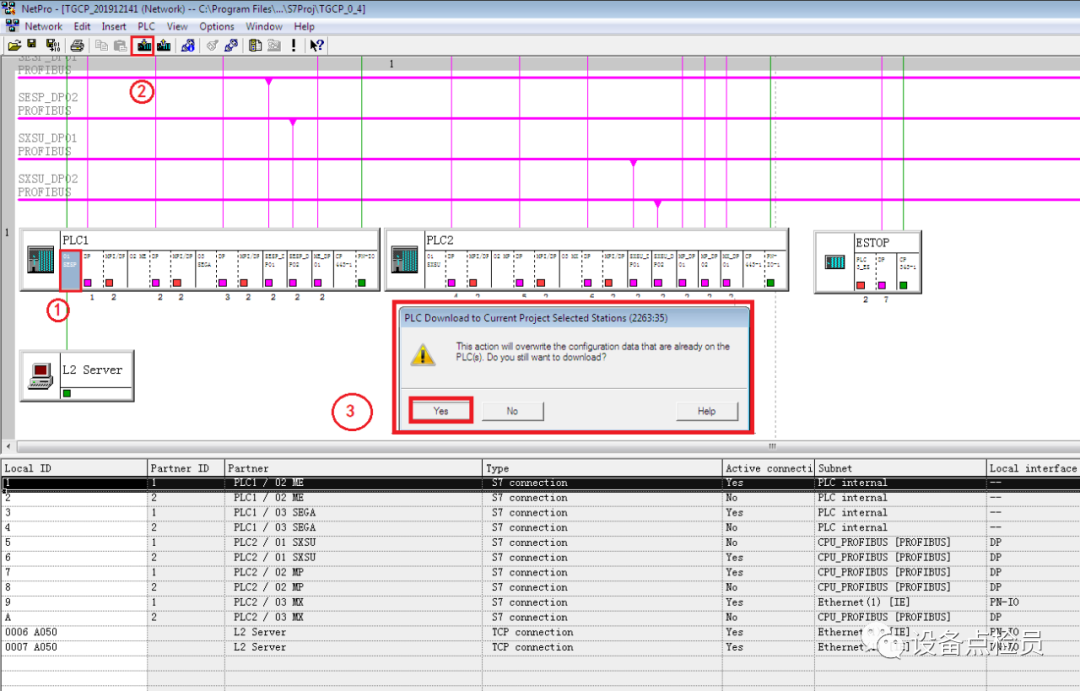Screen dimensions: 1080x691
Task: Click the Local ID column header
Action: click(x=74, y=468)
